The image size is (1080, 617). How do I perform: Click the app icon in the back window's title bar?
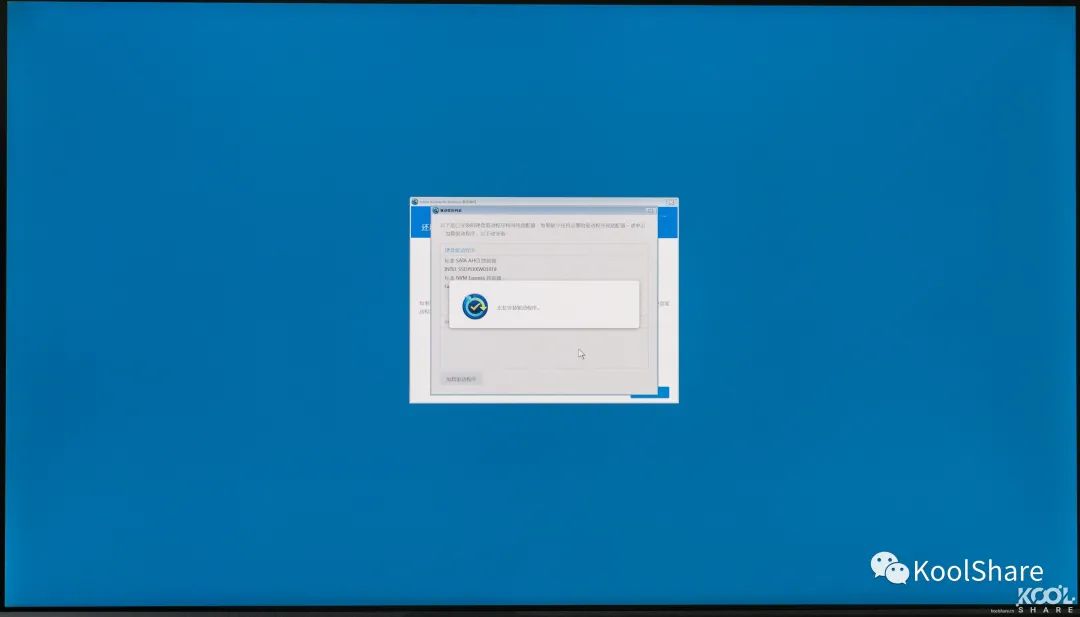click(x=415, y=202)
